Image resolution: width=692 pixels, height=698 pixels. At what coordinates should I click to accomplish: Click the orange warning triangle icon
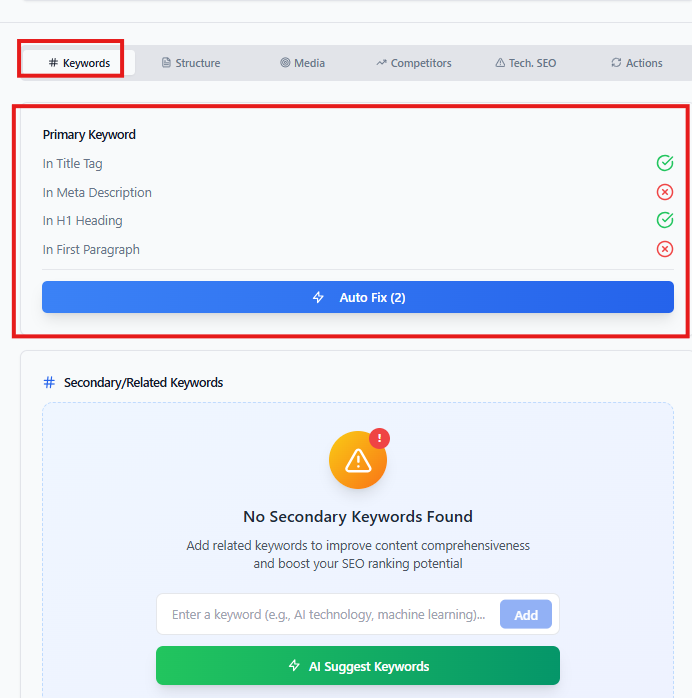[358, 460]
